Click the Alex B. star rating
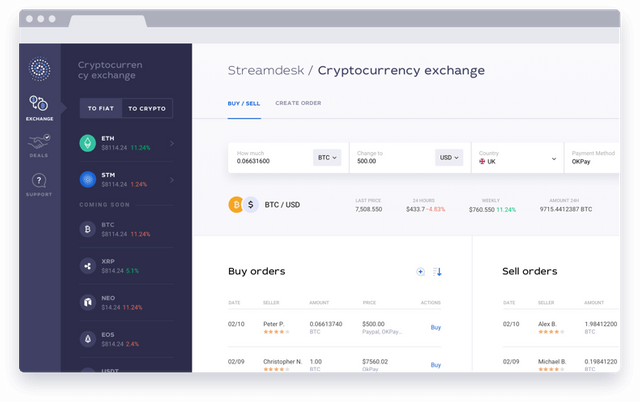This screenshot has width=640, height=402. [x=551, y=332]
